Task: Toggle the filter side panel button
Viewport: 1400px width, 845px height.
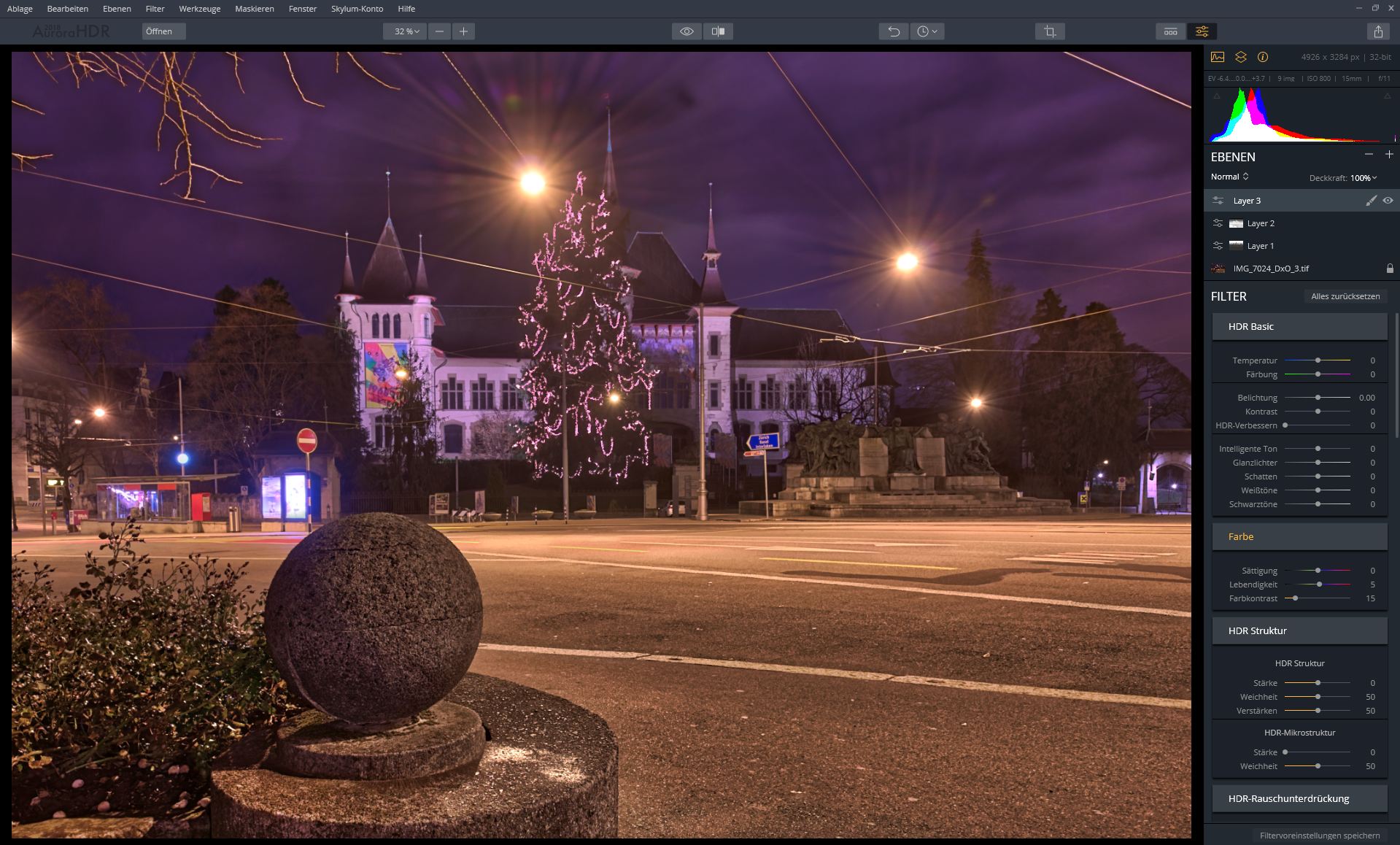Action: pyautogui.click(x=1202, y=31)
